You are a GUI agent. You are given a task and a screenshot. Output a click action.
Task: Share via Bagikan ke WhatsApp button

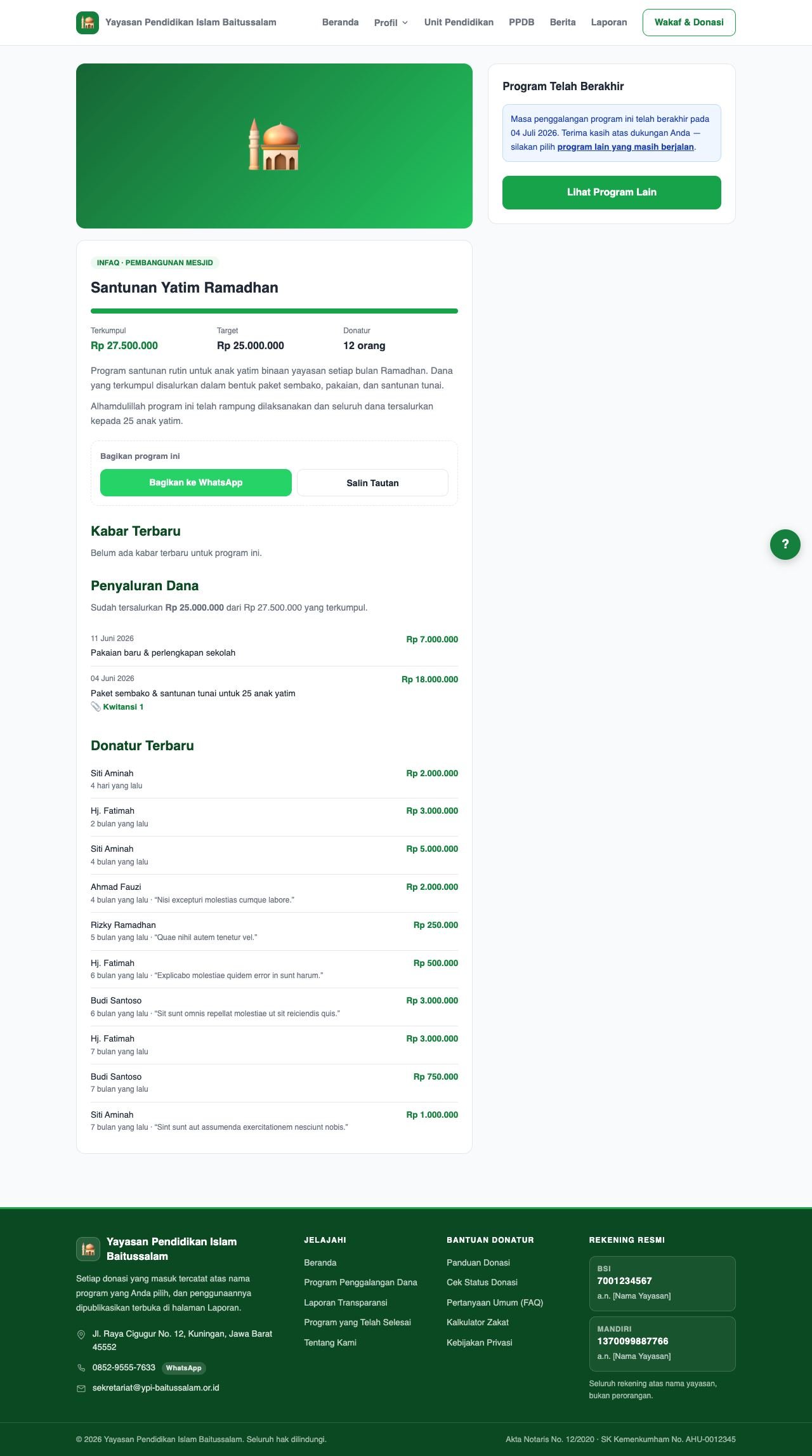click(196, 482)
